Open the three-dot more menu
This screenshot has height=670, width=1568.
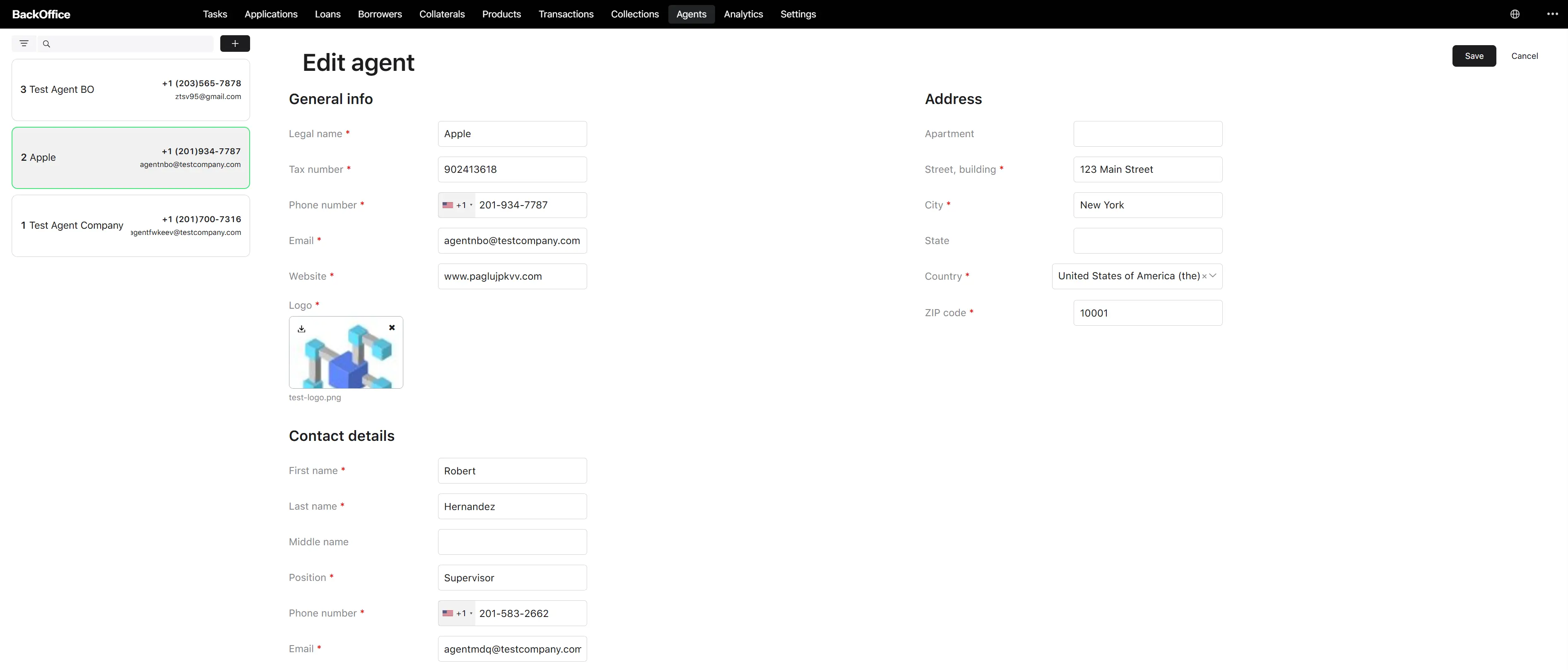[1553, 14]
